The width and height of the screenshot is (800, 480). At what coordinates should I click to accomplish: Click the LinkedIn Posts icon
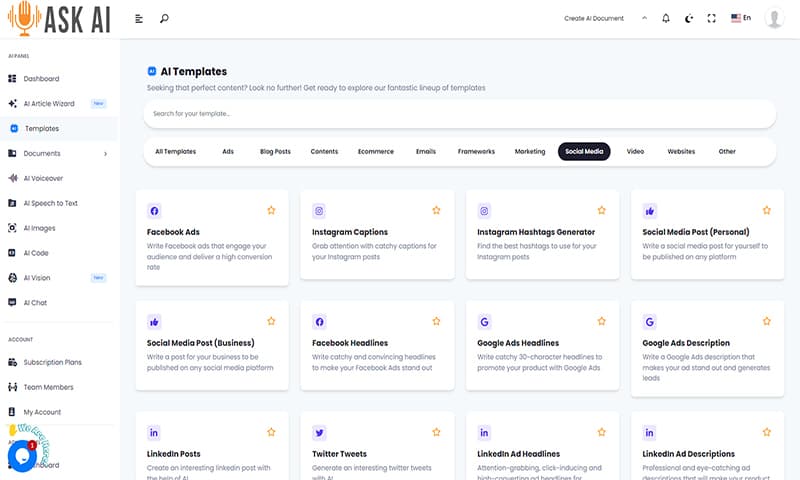tap(154, 433)
